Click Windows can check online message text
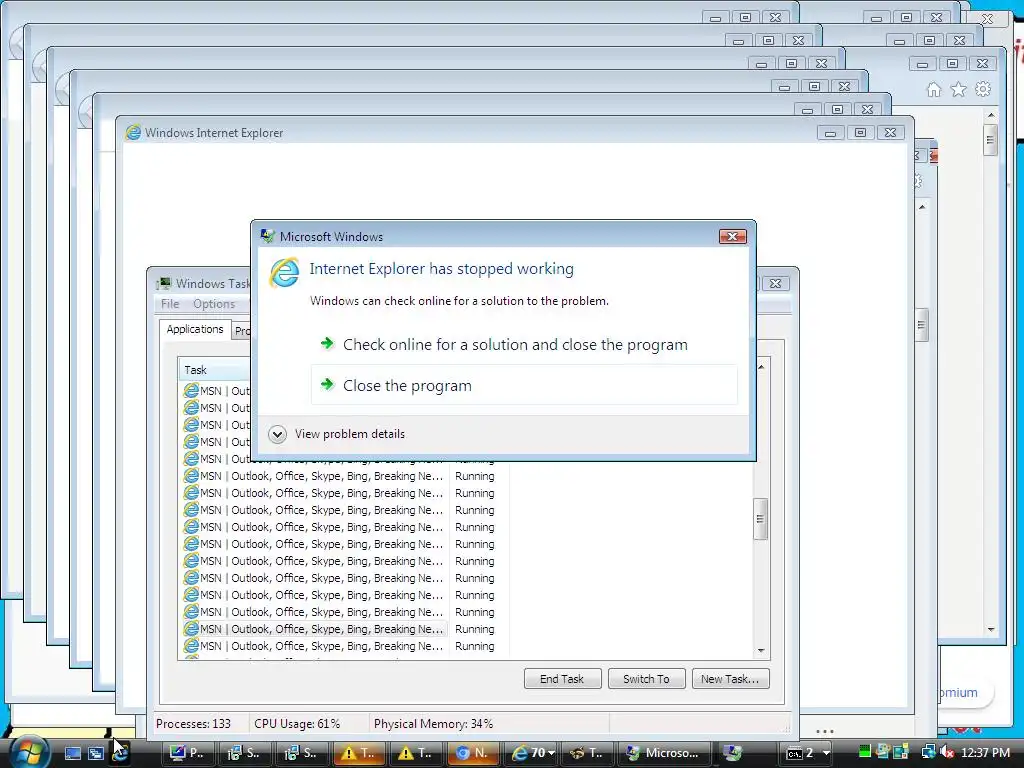The width and height of the screenshot is (1024, 768). point(459,301)
